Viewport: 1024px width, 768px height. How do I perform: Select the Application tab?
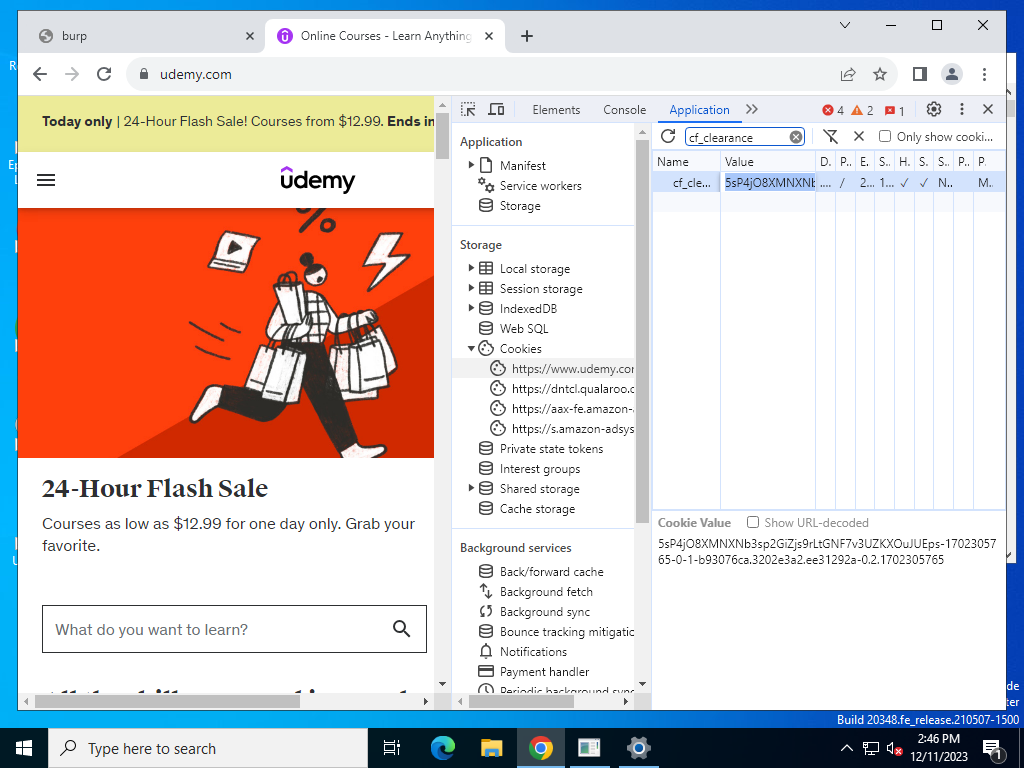pos(699,110)
